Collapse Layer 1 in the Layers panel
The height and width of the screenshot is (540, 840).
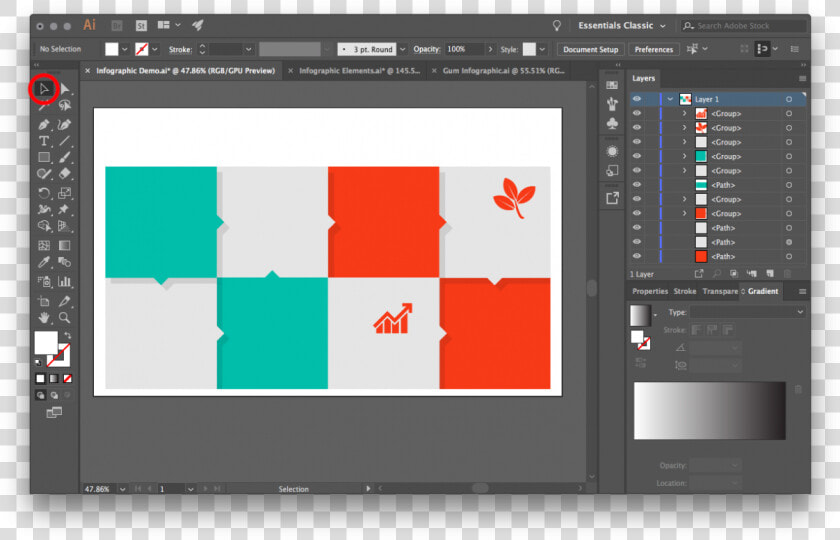(670, 99)
